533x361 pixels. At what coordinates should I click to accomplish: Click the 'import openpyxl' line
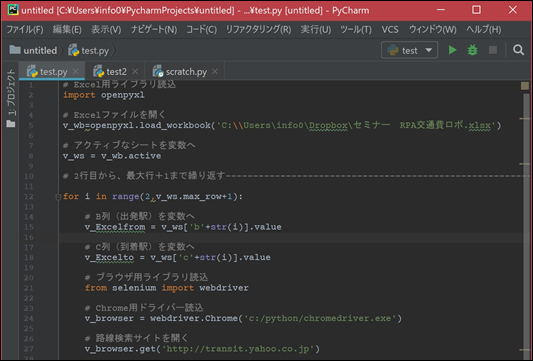pos(104,95)
